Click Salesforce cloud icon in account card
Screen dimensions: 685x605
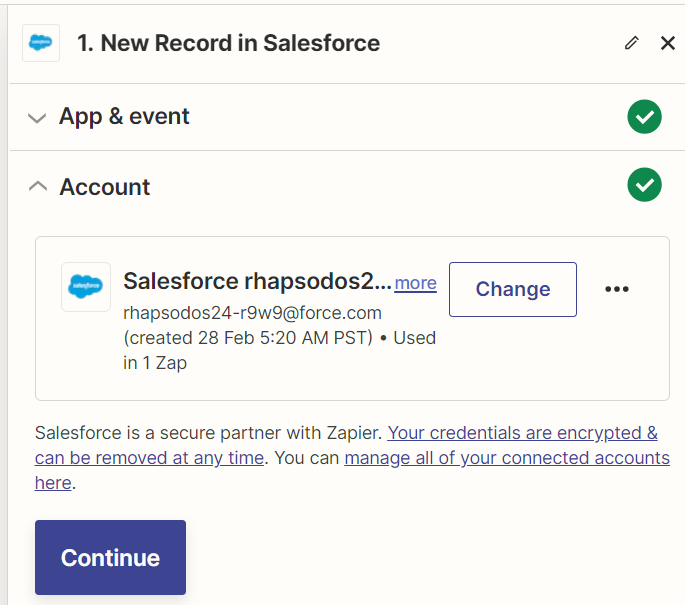tap(86, 287)
